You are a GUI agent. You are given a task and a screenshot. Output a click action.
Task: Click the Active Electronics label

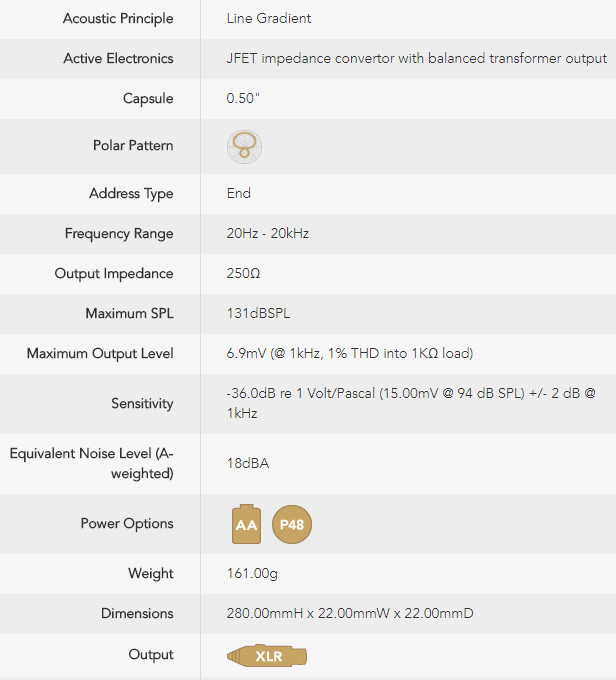point(118,58)
